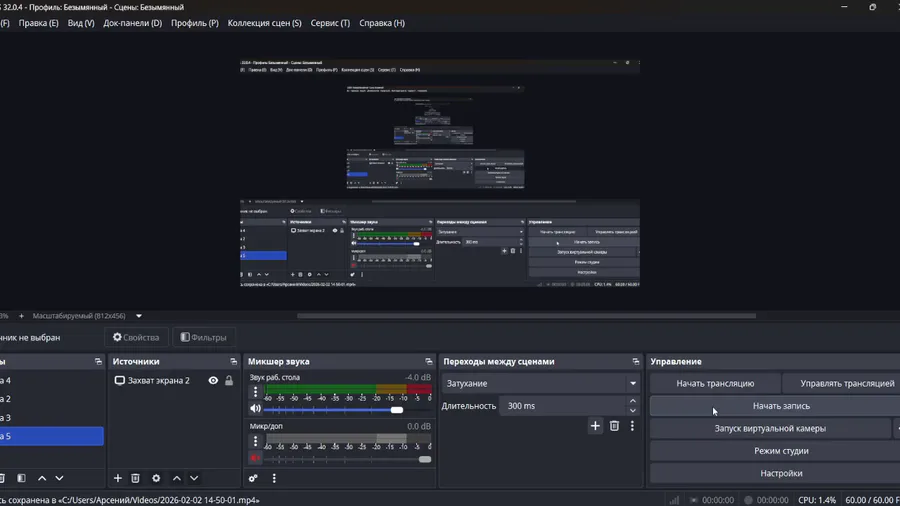900x506 pixels.
Task: Mute the Звук раб. стола speaker button
Action: point(255,408)
